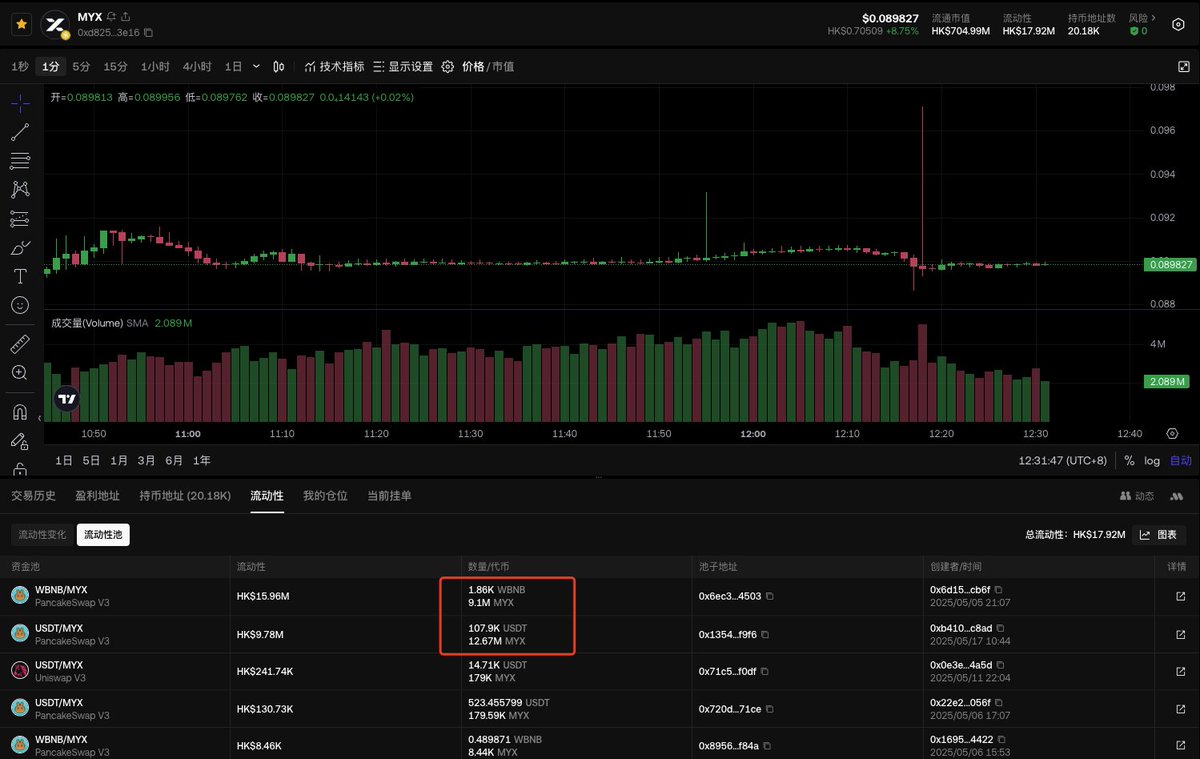Switch to 价格 price view
Screen dimensions: 1200x759
point(472,67)
